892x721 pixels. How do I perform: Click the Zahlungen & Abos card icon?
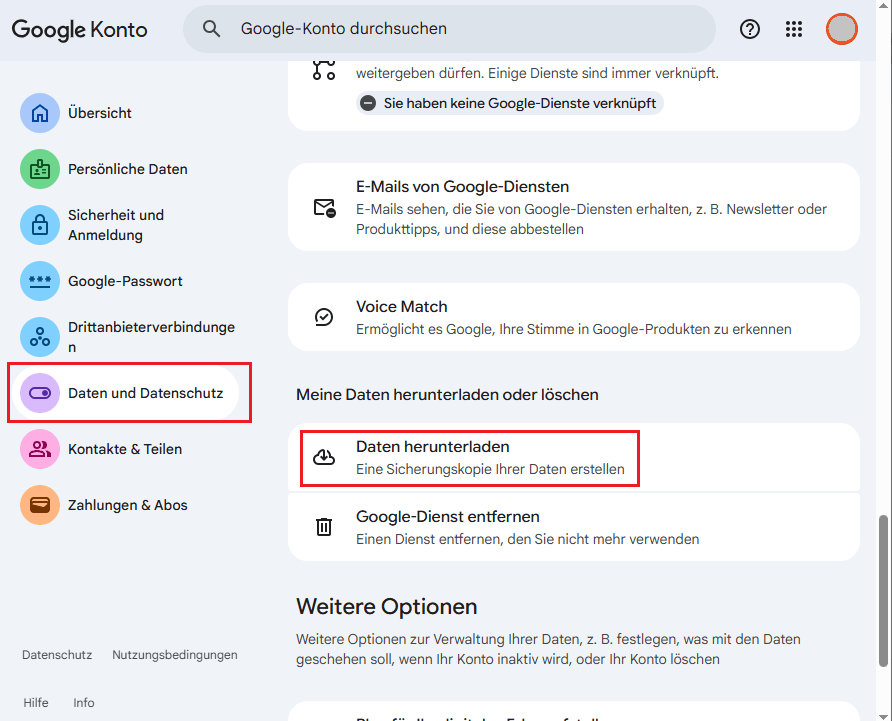coord(40,505)
